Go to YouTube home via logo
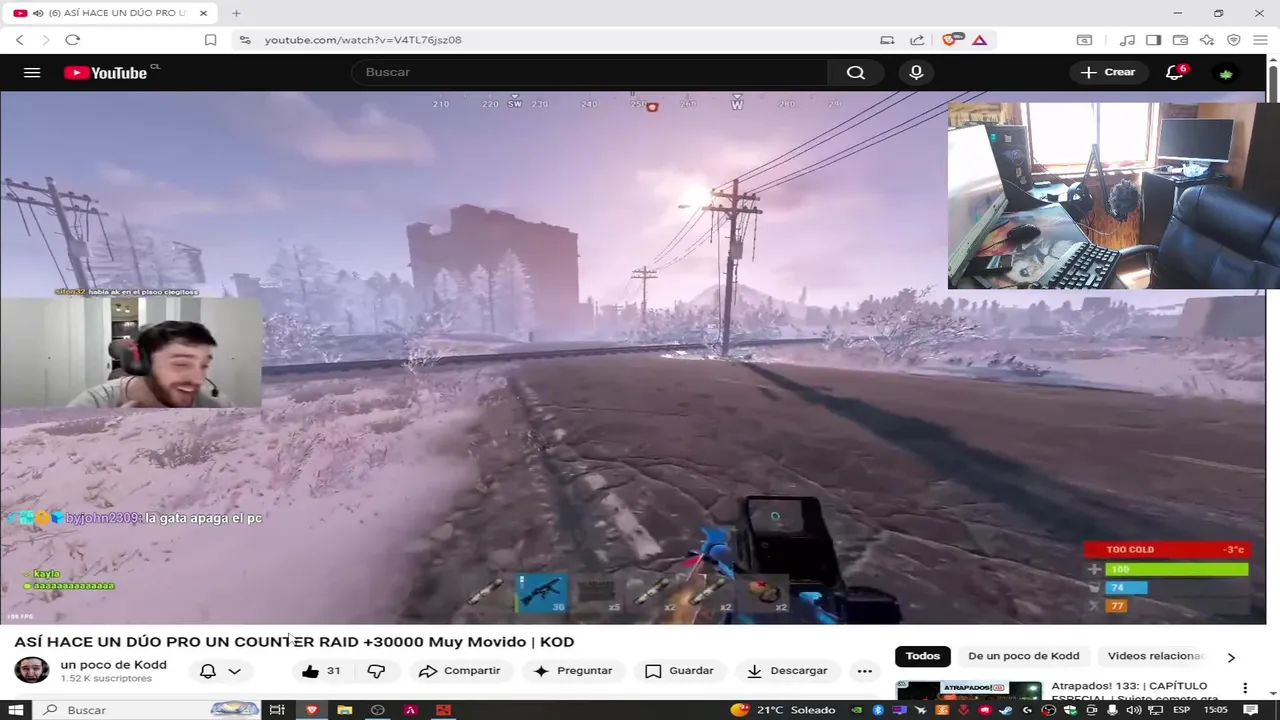Viewport: 1280px width, 720px height. [106, 72]
